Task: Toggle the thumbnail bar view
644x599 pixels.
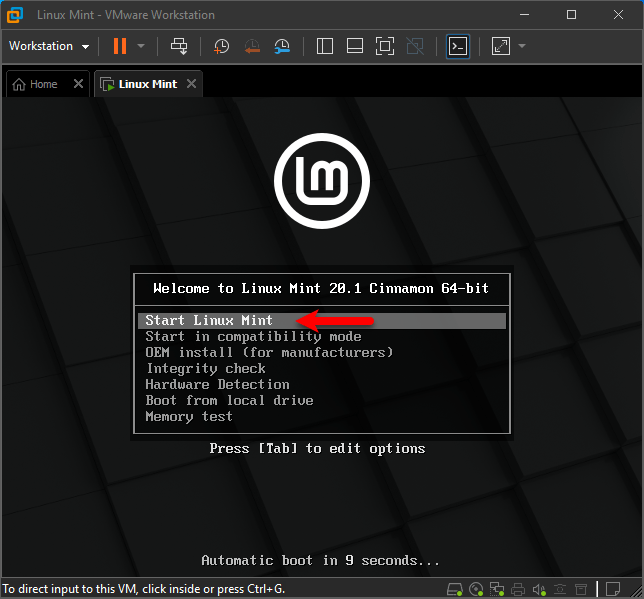Action: pos(354,46)
